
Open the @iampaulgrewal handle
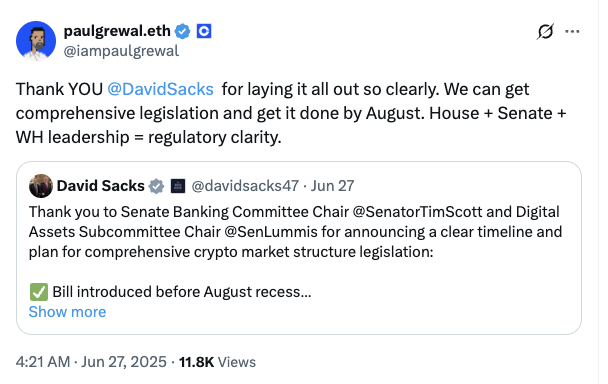121,51
